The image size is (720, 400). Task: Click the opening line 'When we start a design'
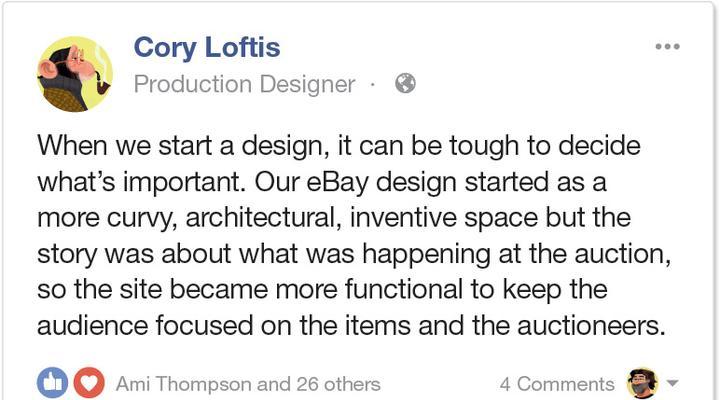coord(180,146)
